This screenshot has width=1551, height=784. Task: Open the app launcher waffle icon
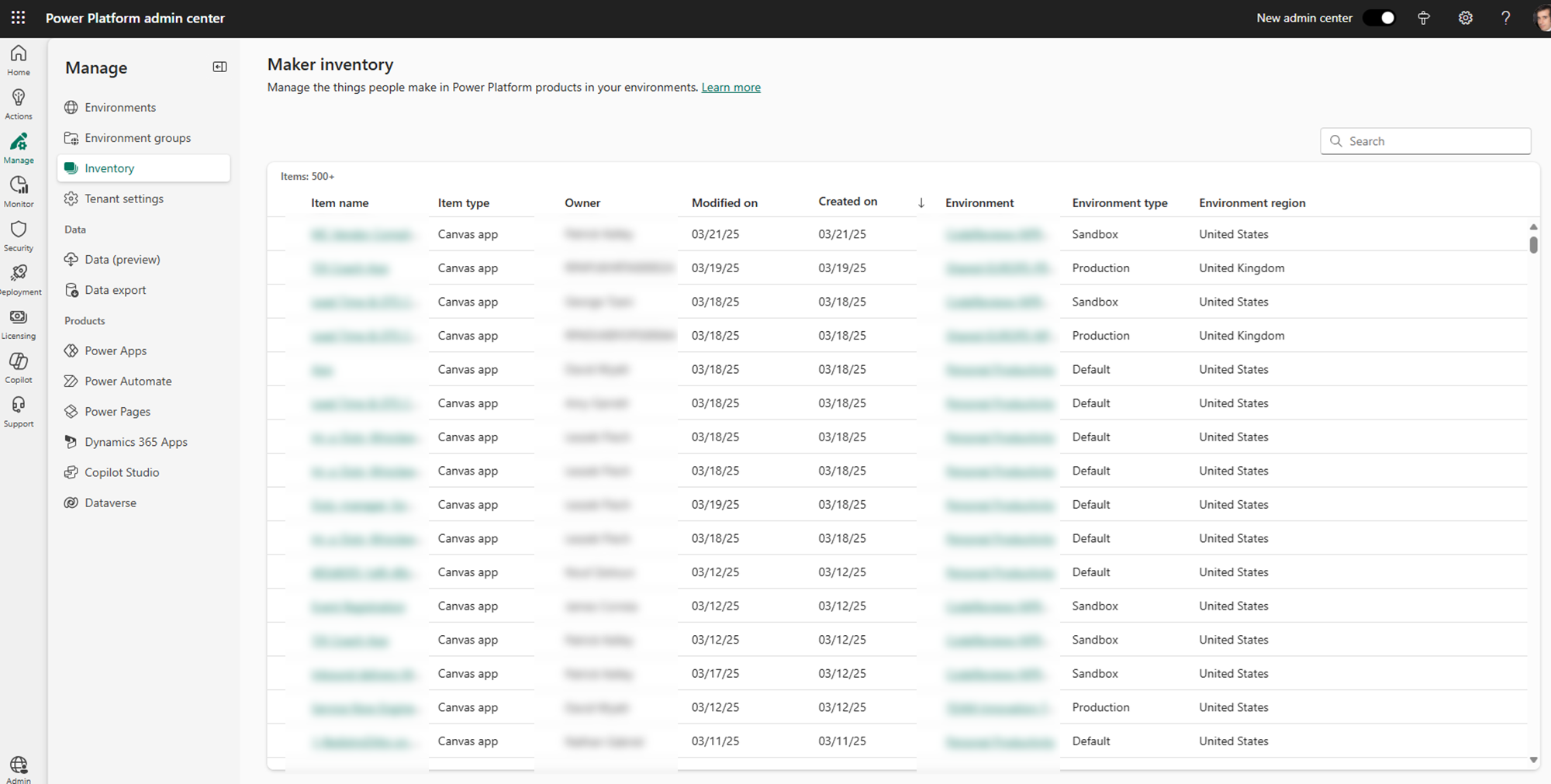[18, 18]
